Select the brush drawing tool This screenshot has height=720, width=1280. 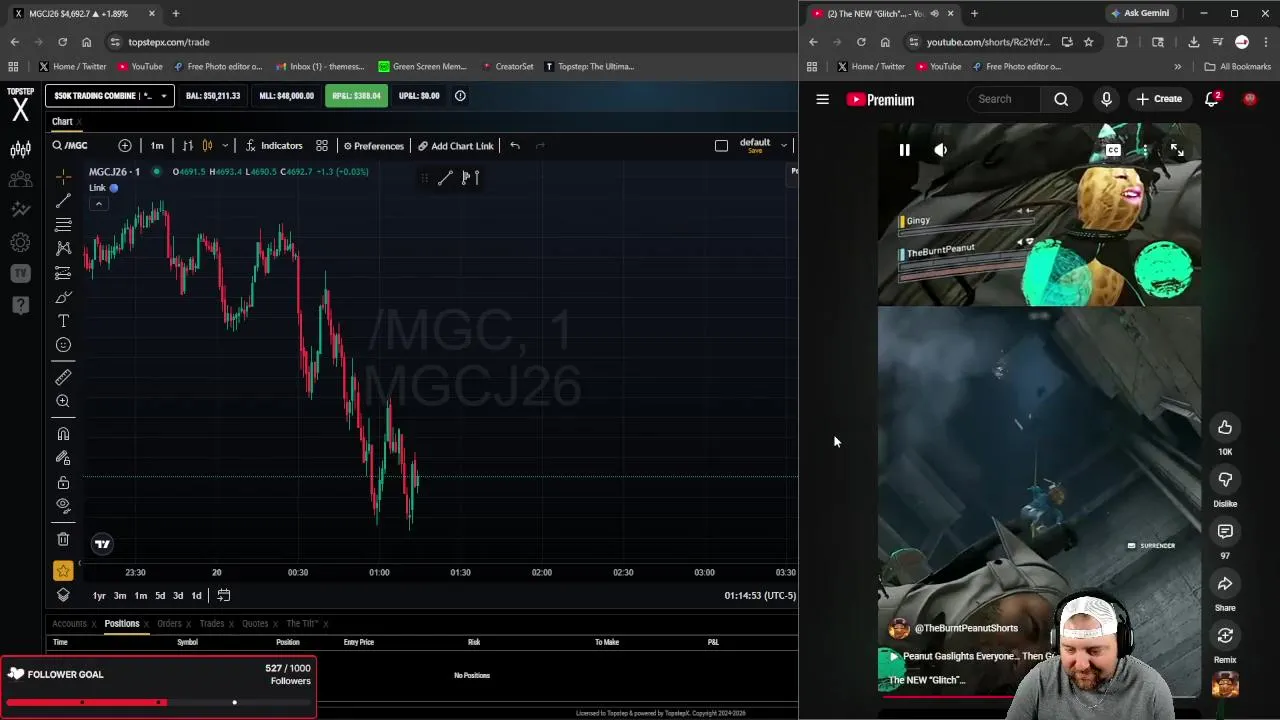click(63, 297)
